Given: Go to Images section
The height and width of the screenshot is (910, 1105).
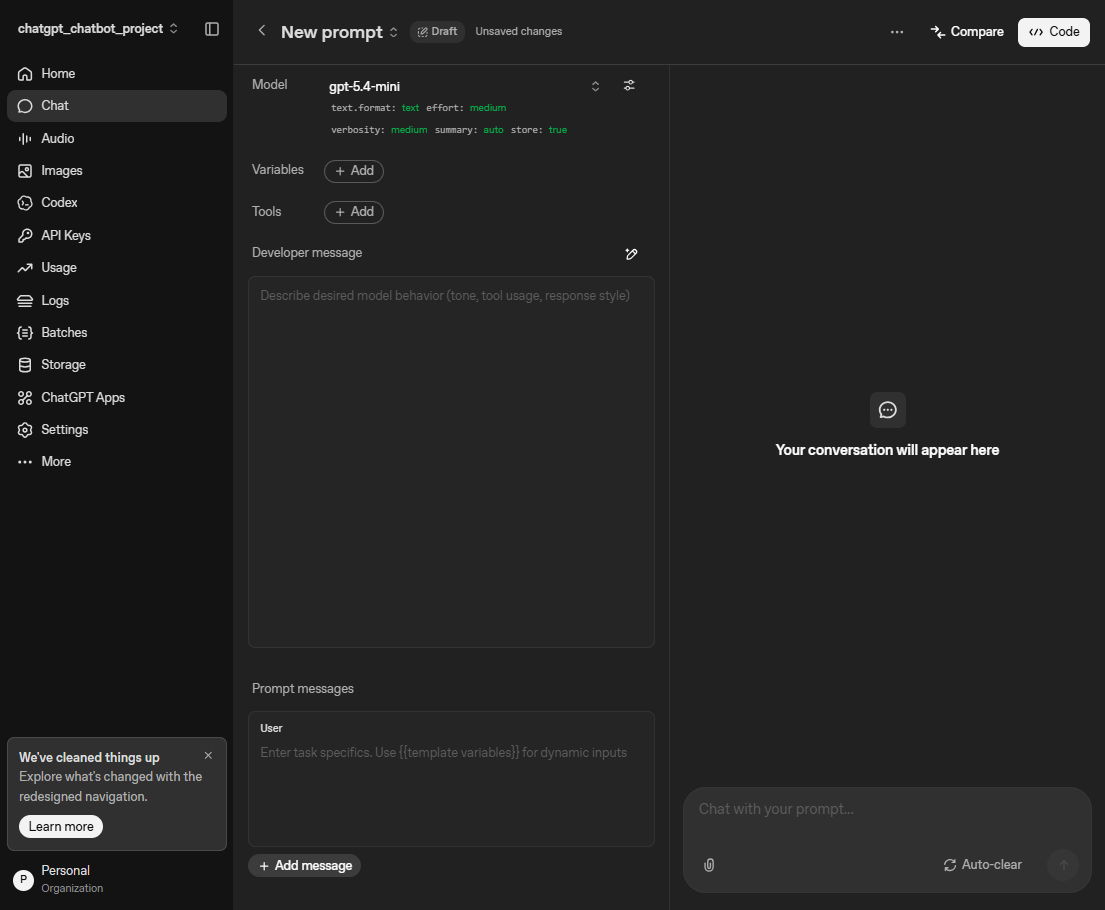Looking at the screenshot, I should (117, 171).
